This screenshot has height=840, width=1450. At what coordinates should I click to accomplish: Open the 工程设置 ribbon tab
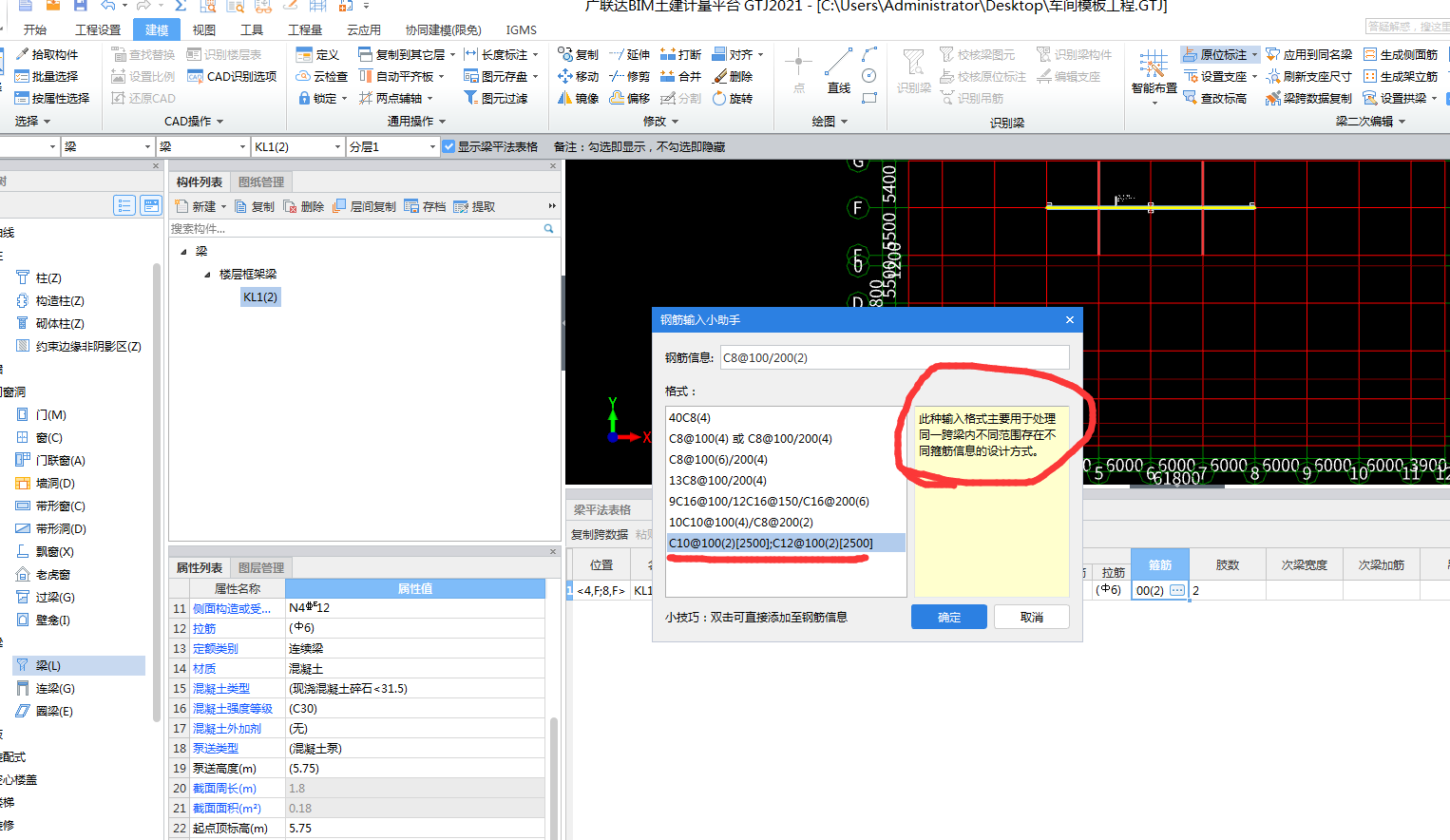click(98, 29)
